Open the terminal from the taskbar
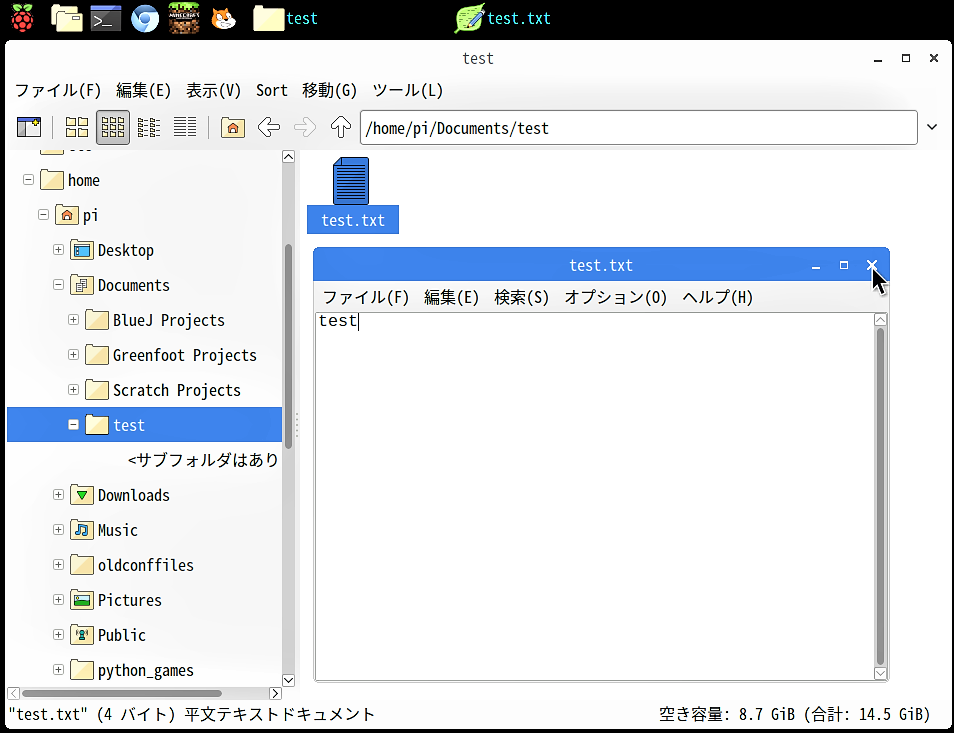Screen dimensions: 954x733 (105, 19)
